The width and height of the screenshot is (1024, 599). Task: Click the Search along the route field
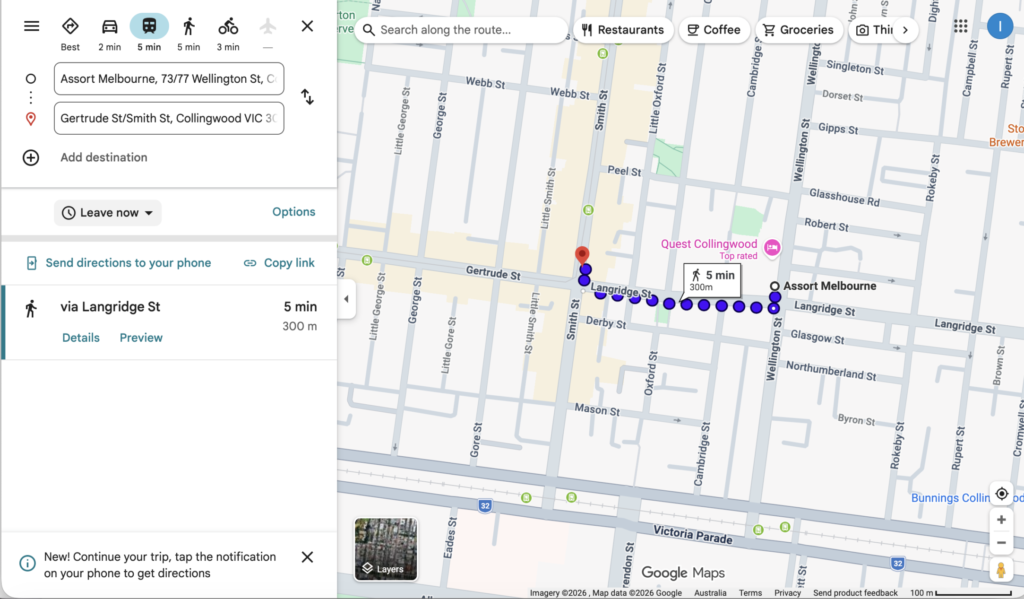point(460,30)
